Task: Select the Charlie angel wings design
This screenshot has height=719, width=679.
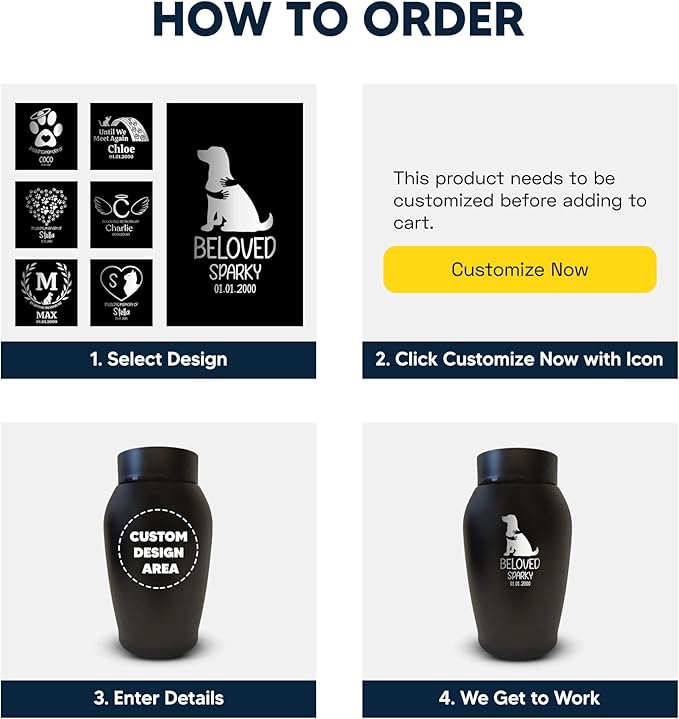Action: pos(121,215)
